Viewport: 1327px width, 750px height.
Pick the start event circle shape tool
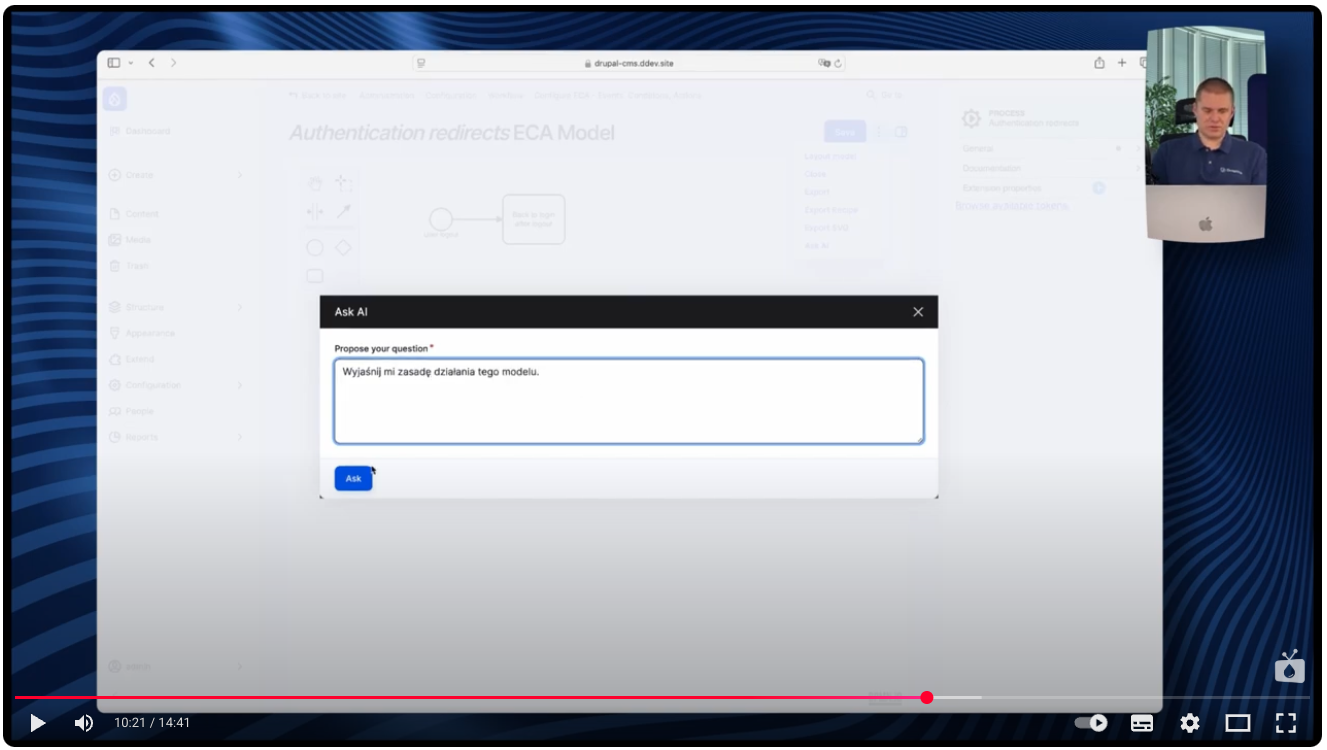(x=315, y=247)
